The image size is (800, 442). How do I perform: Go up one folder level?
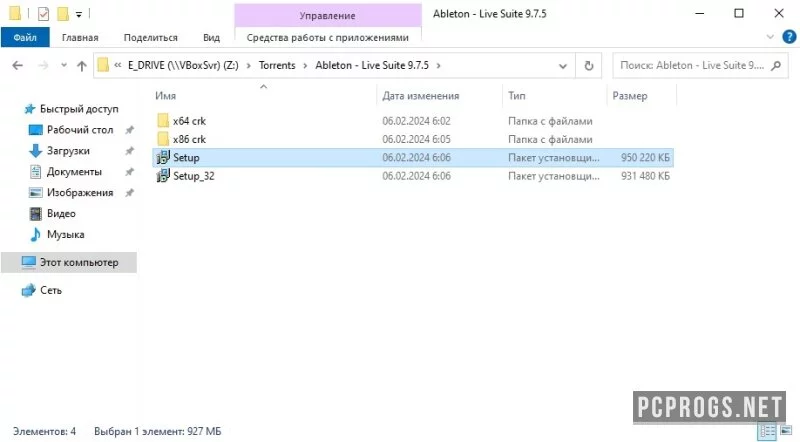82,65
